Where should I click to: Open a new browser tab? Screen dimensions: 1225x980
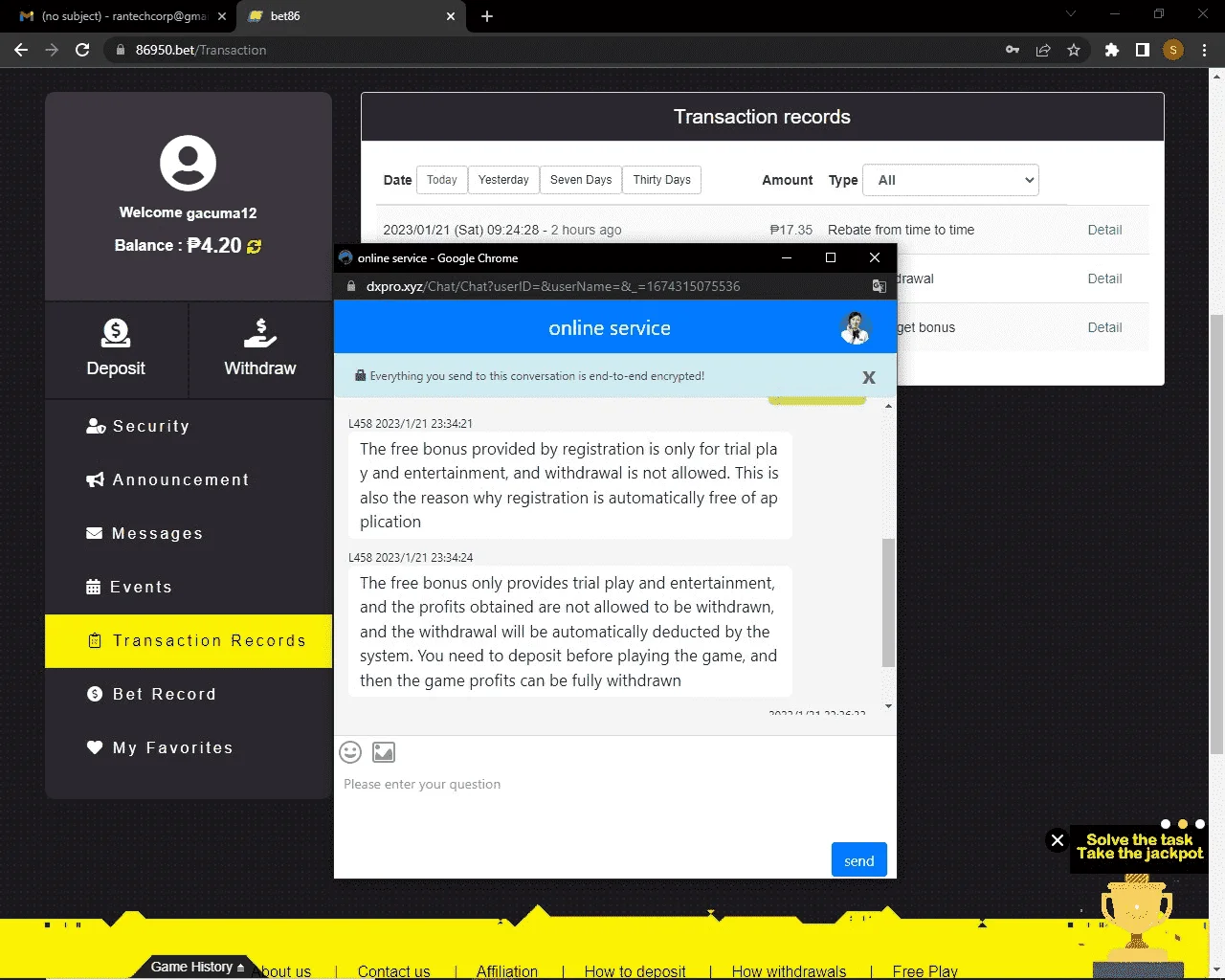(x=486, y=16)
